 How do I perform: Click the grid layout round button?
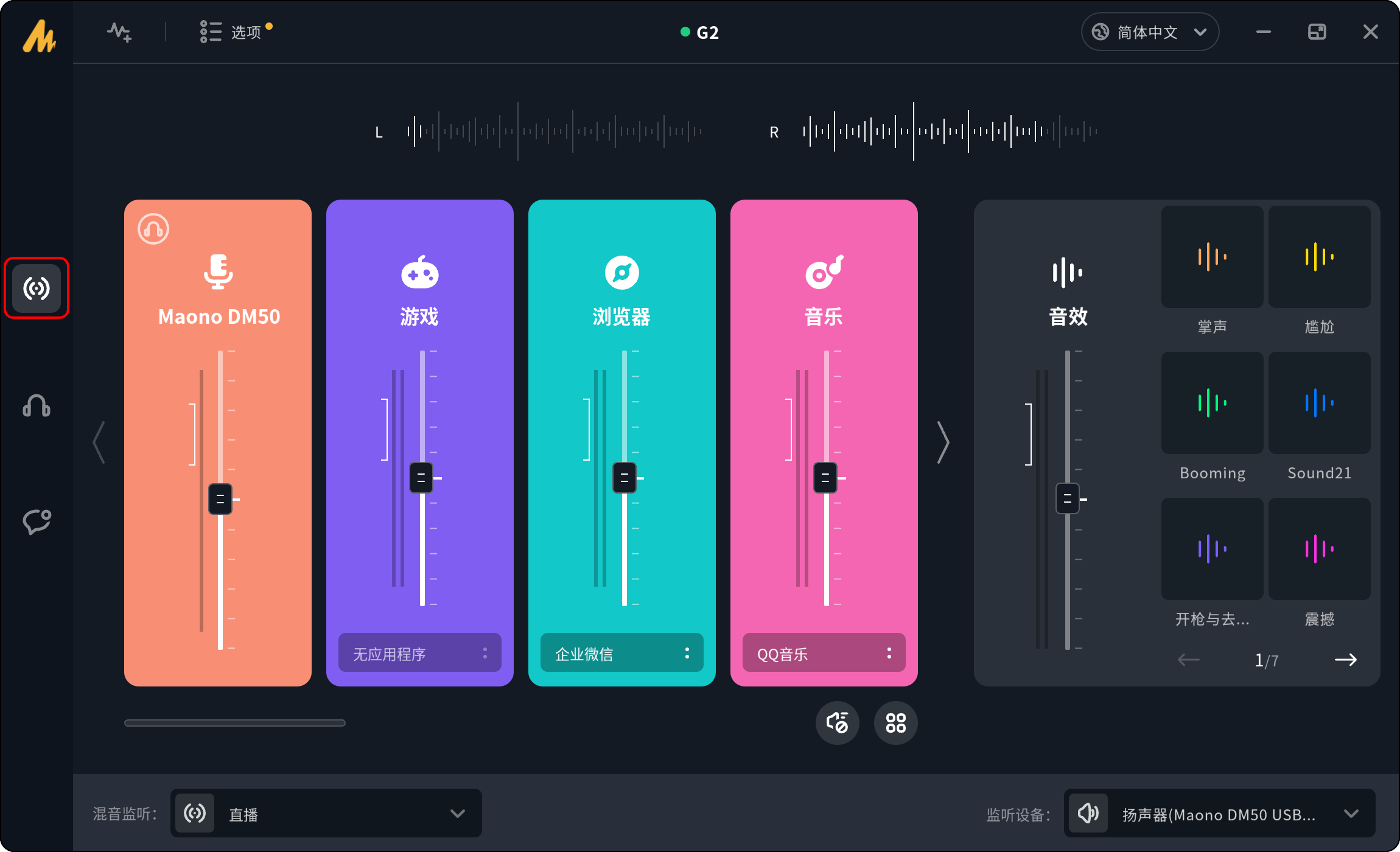pos(895,723)
